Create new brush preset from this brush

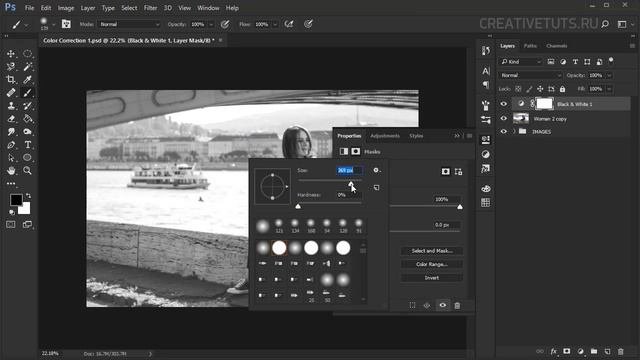376,187
